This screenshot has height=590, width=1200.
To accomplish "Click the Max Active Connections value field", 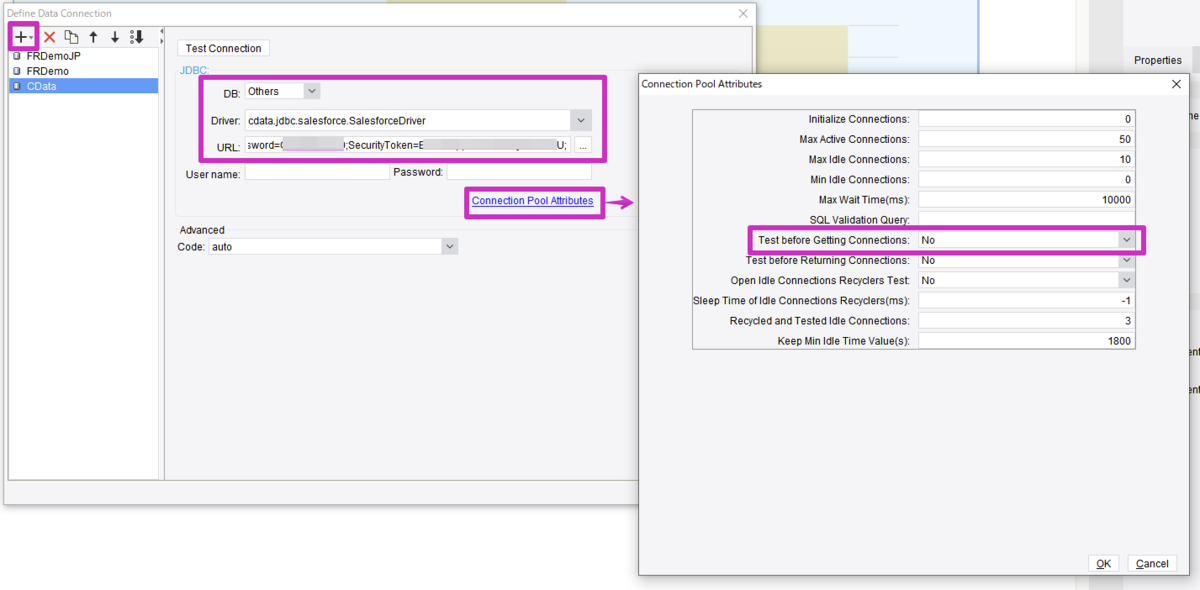I will tap(1027, 139).
